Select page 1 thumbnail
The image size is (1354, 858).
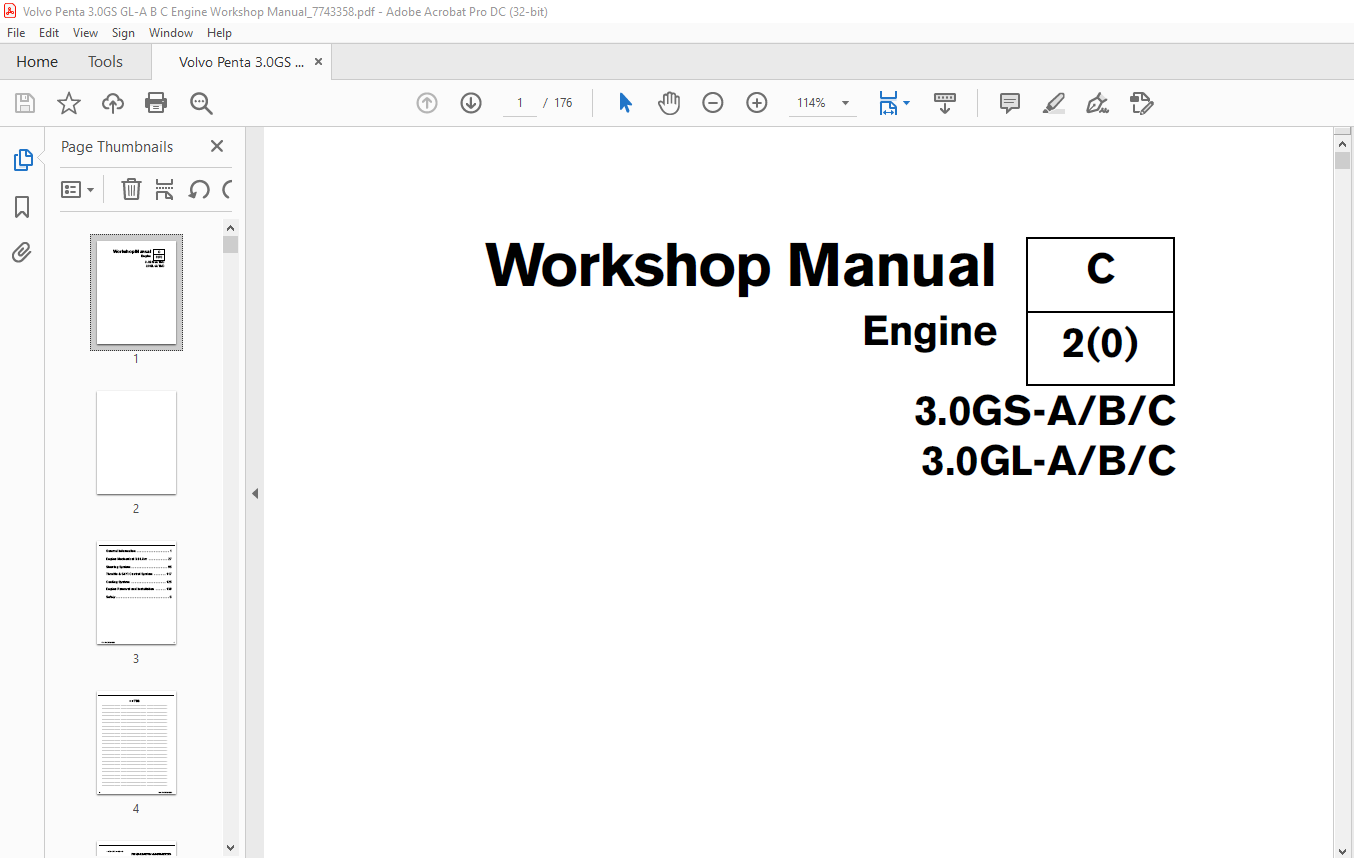(x=136, y=292)
